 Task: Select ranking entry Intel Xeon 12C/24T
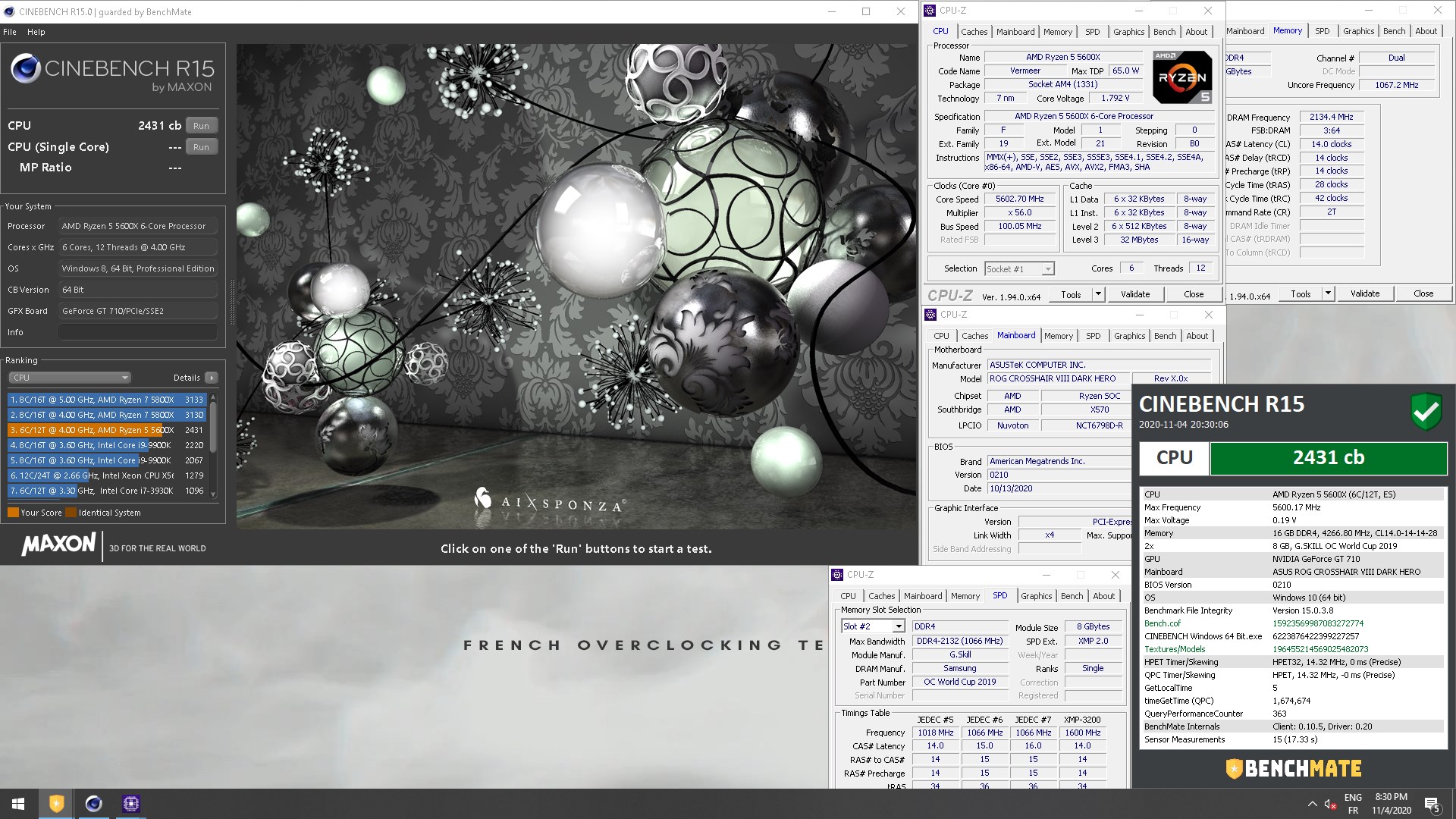pos(107,475)
